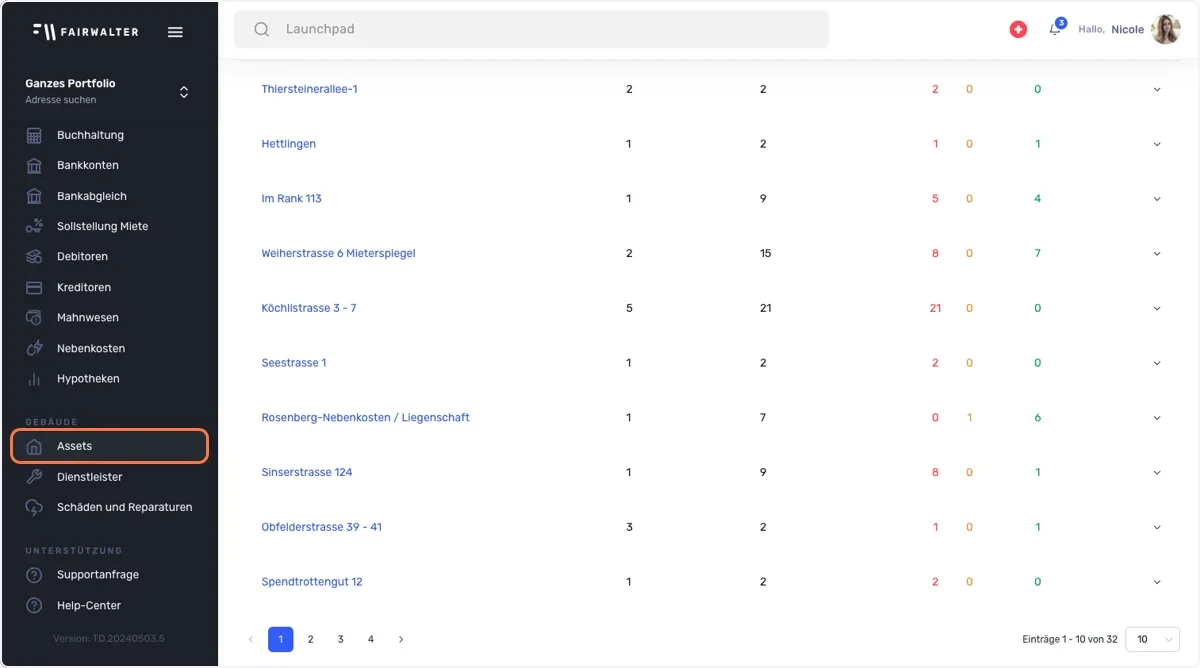Click the Fairwalter logo
This screenshot has width=1200, height=668.
click(85, 31)
